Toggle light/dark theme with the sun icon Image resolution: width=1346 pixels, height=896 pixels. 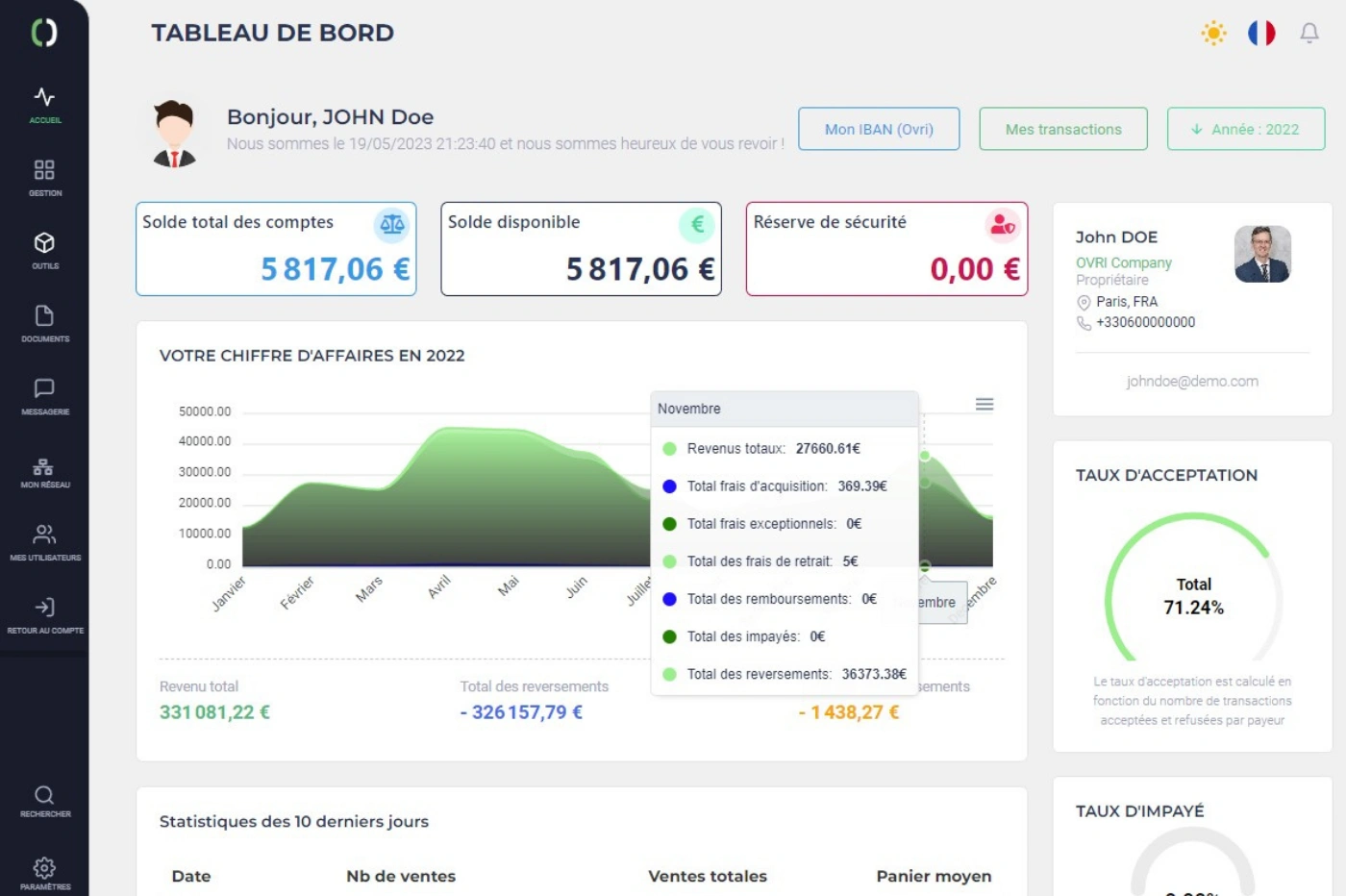1212,33
